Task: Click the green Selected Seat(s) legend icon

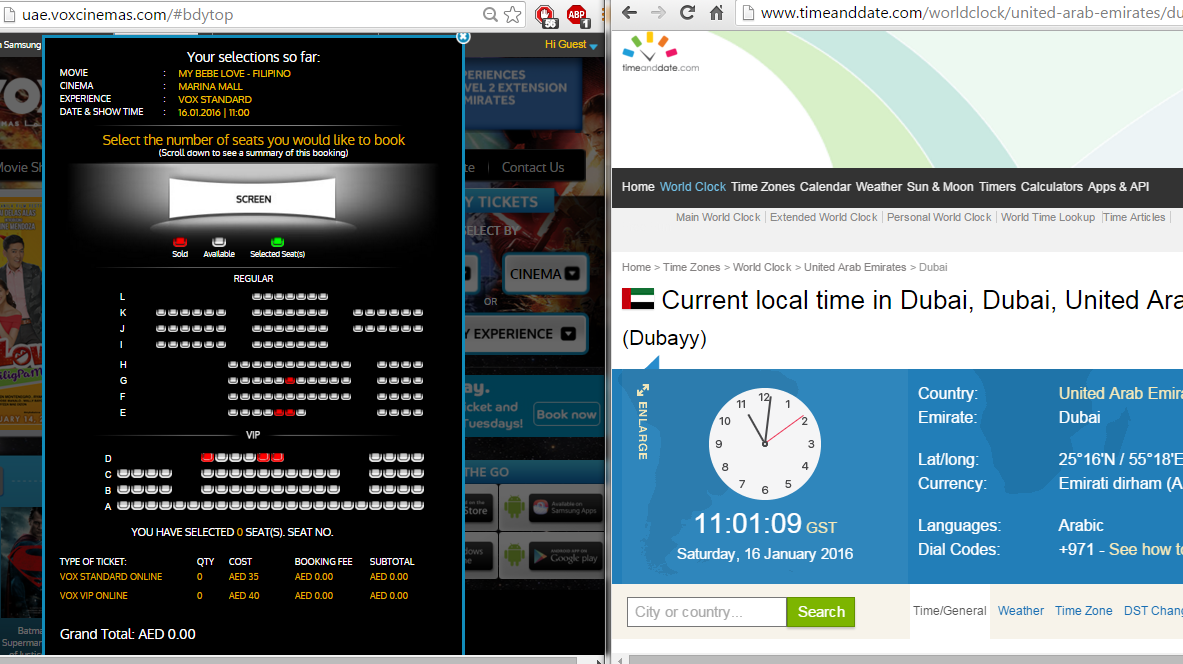Action: click(277, 242)
